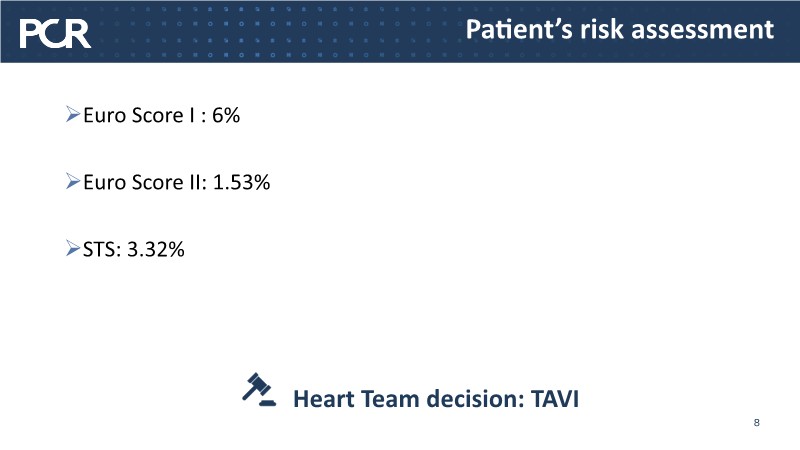The image size is (800, 450).
Task: Click the gavel icon beside Heart Team decision
Action: click(x=258, y=389)
